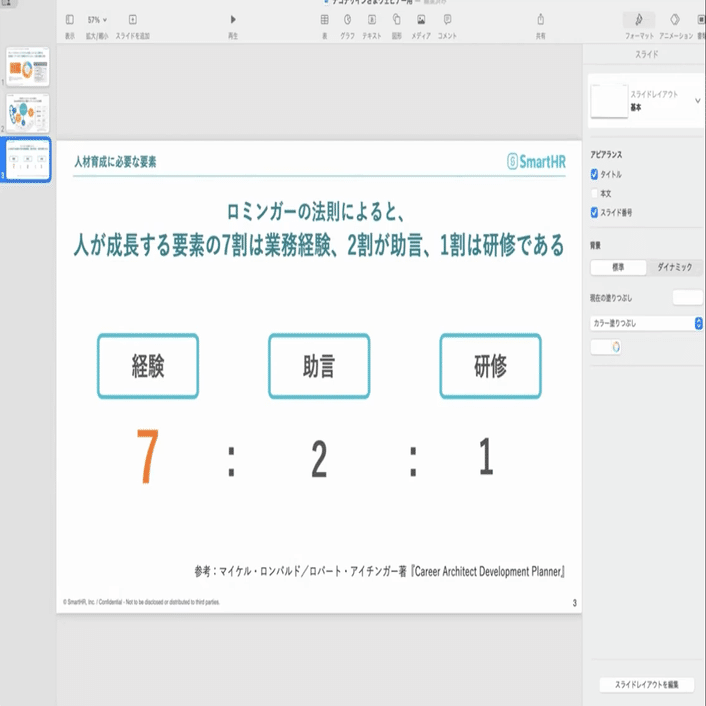706x706 pixels.
Task: Select slide 3 thumbnail
Action: pyautogui.click(x=27, y=160)
